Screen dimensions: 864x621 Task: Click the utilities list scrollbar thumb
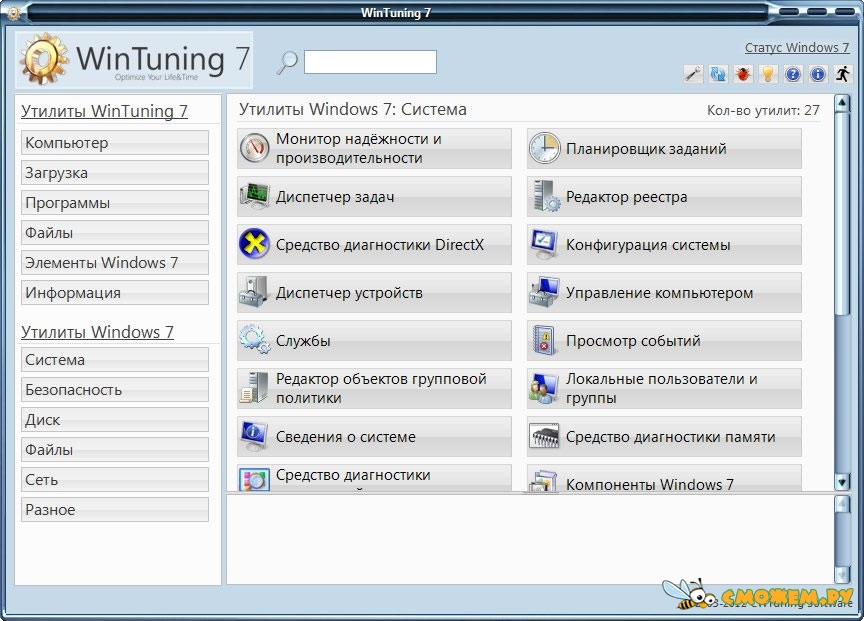point(841,214)
